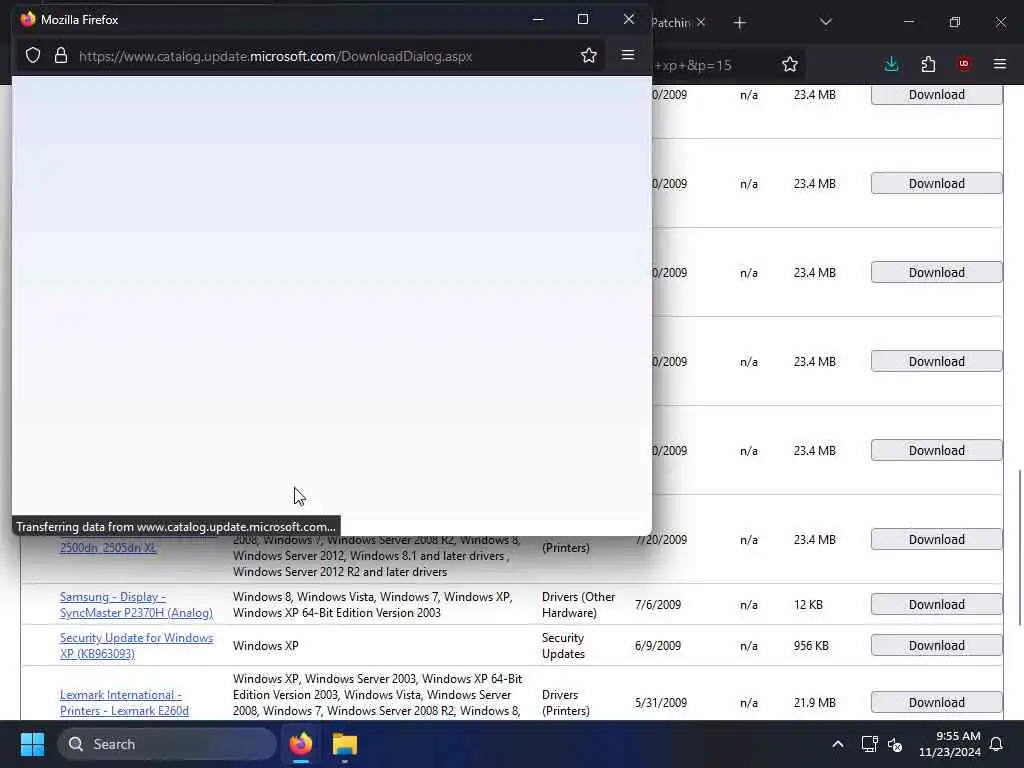1024x768 pixels.
Task: Open the network status tray icon
Action: click(869, 744)
